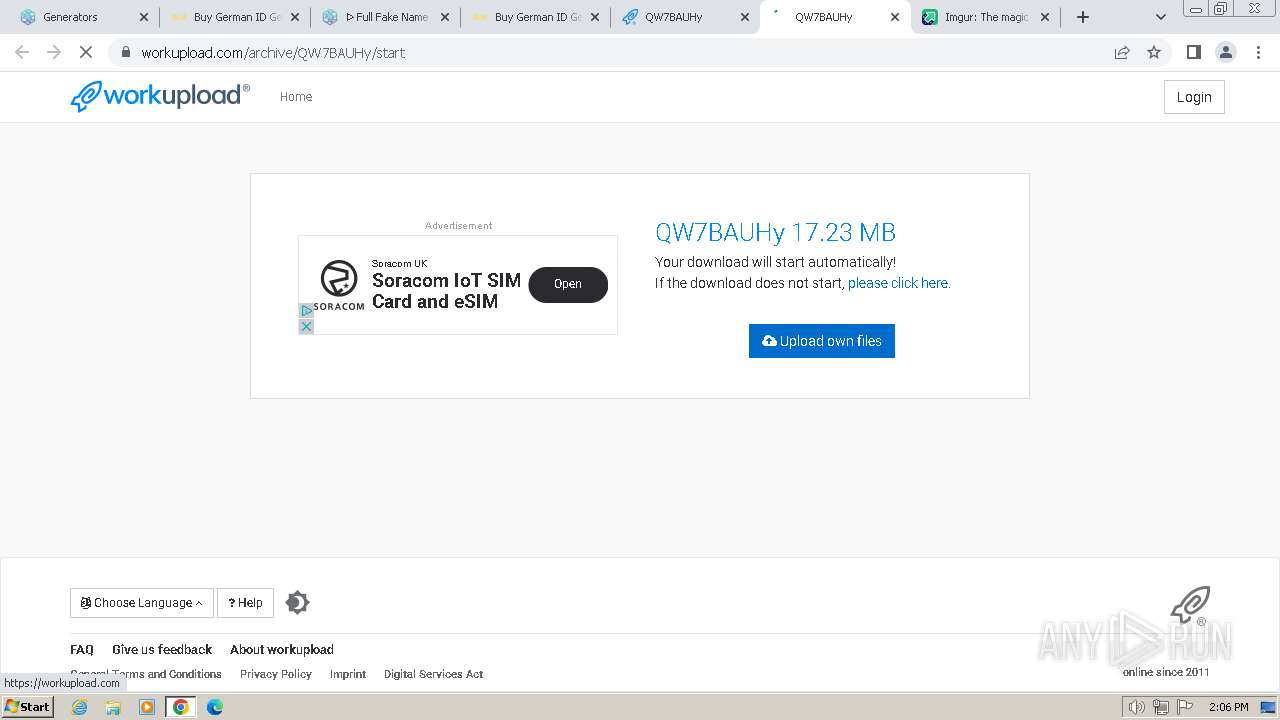Open volume control in system tray

coord(1137,707)
